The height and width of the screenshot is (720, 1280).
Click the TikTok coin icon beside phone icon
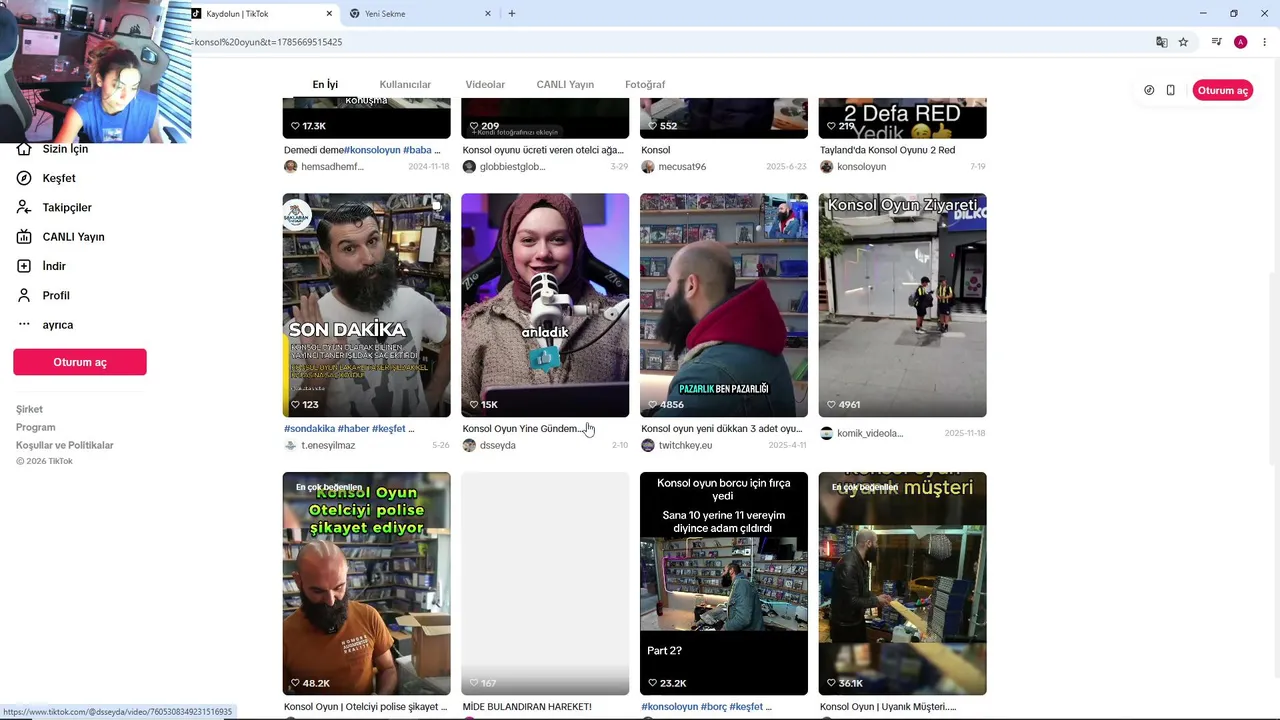point(1149,90)
